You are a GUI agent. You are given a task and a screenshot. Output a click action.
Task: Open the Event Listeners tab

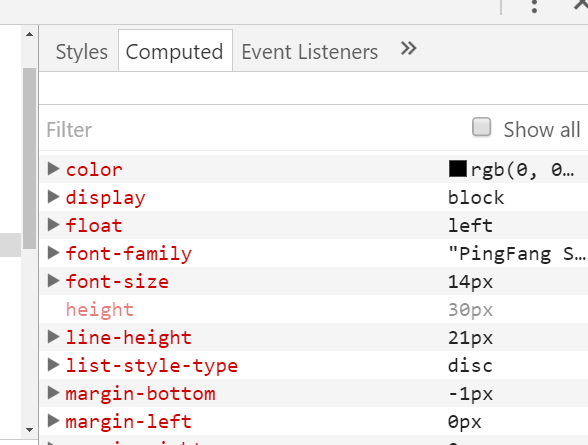coord(310,51)
